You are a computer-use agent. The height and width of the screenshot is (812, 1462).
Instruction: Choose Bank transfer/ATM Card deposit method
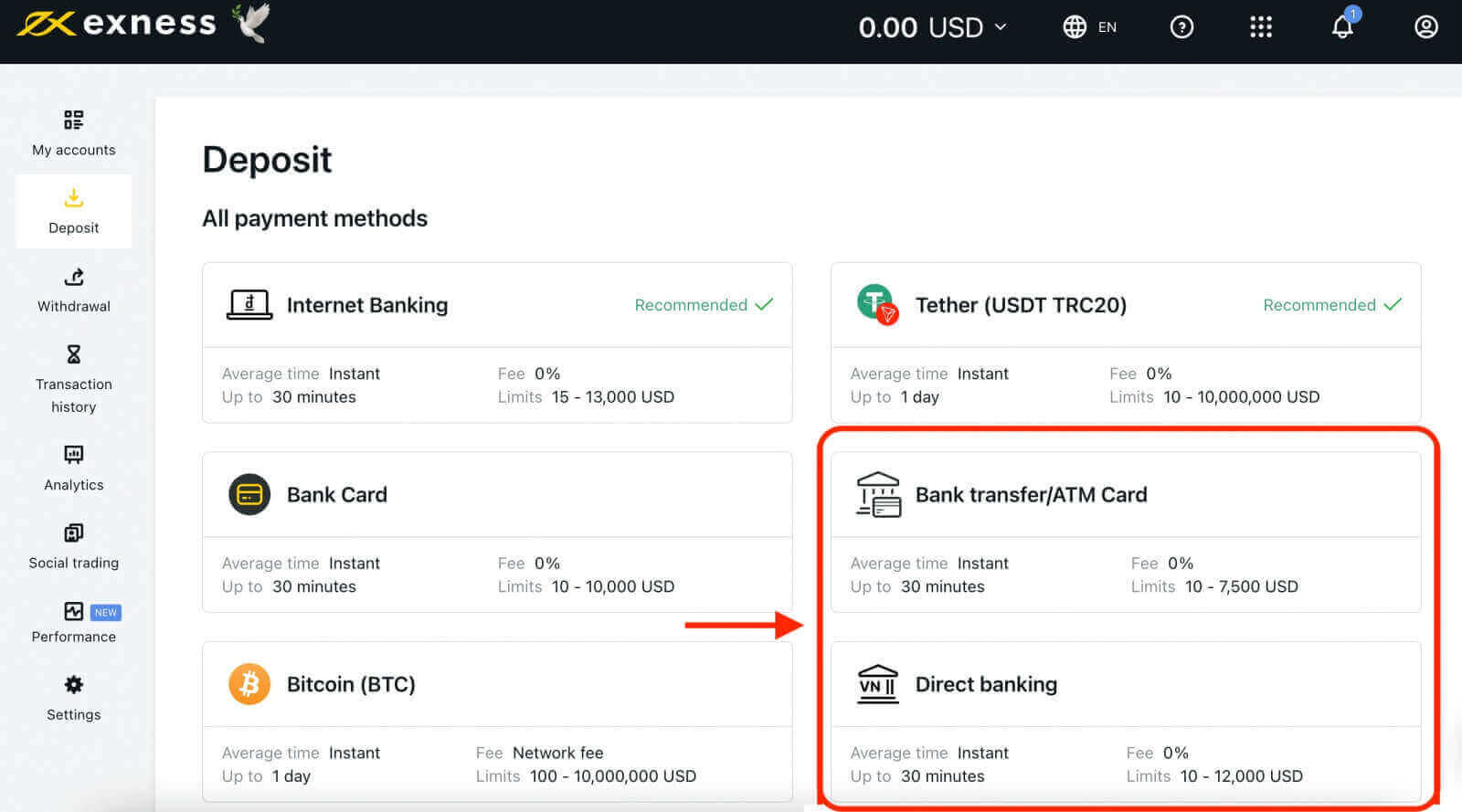[1031, 495]
